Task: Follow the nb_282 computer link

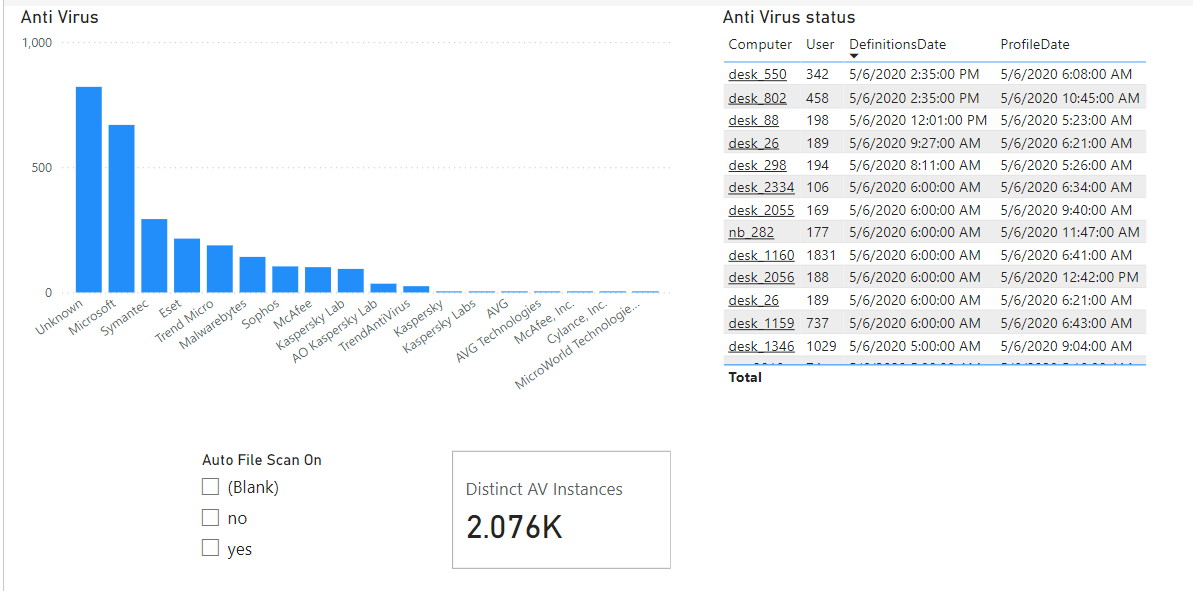Action: click(751, 232)
